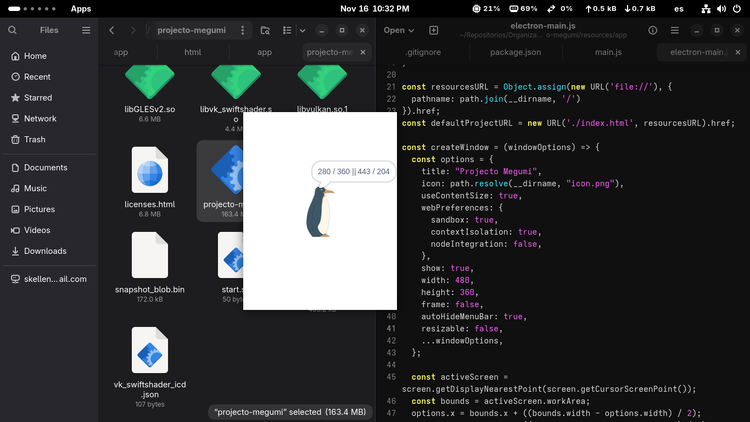Click the search folder icon in Files
The height and width of the screenshot is (422, 750).
[x=265, y=30]
